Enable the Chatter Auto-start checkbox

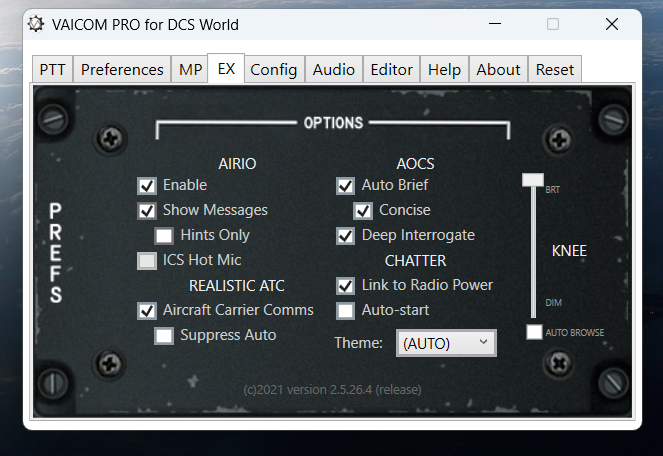tap(345, 310)
